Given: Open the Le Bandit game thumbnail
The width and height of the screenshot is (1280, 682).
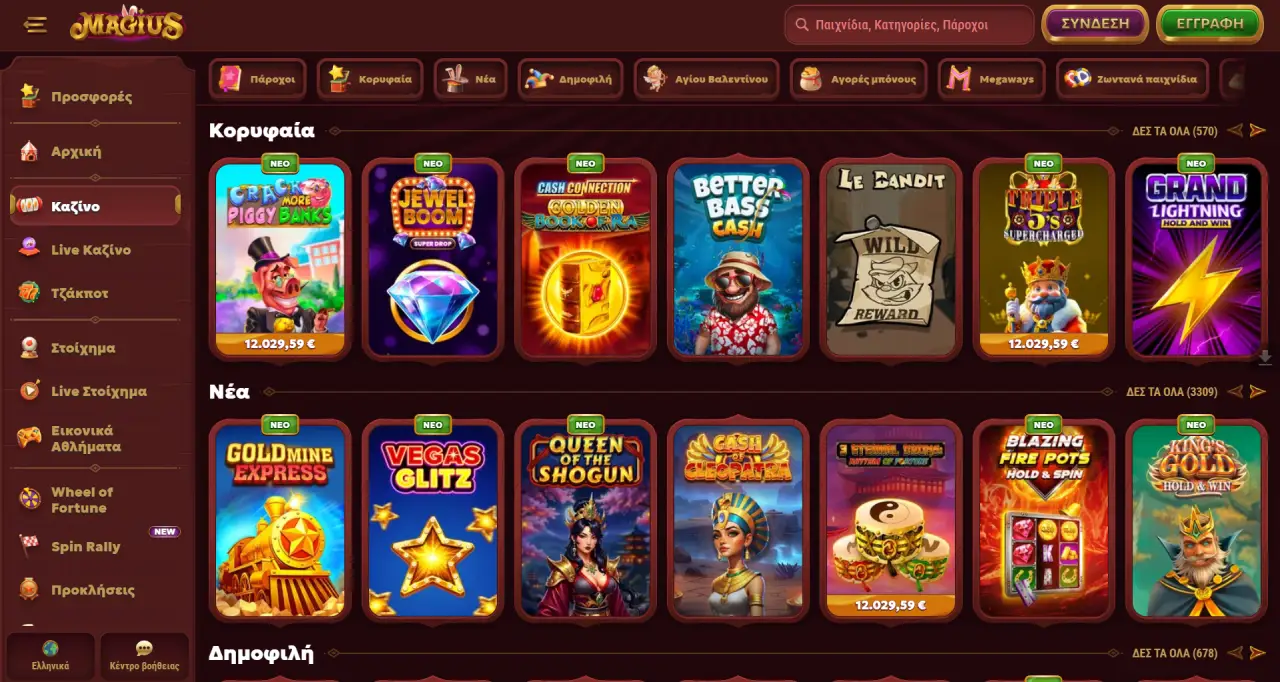Looking at the screenshot, I should 891,259.
